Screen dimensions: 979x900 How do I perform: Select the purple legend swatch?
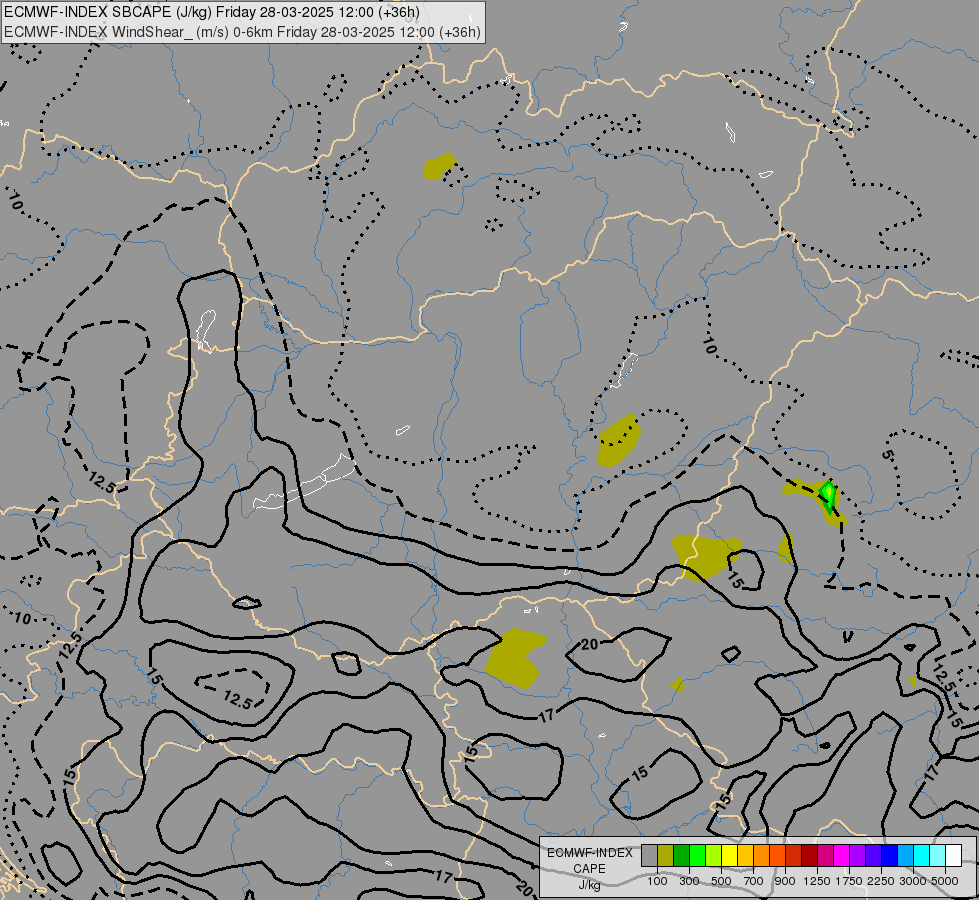click(857, 856)
